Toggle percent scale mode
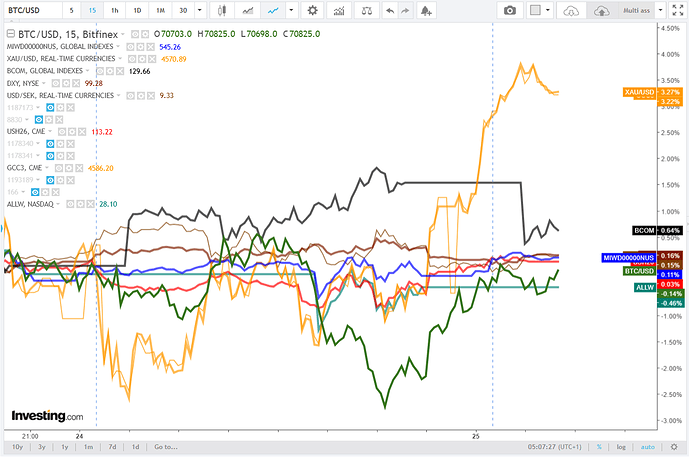The image size is (689, 457). click(599, 447)
